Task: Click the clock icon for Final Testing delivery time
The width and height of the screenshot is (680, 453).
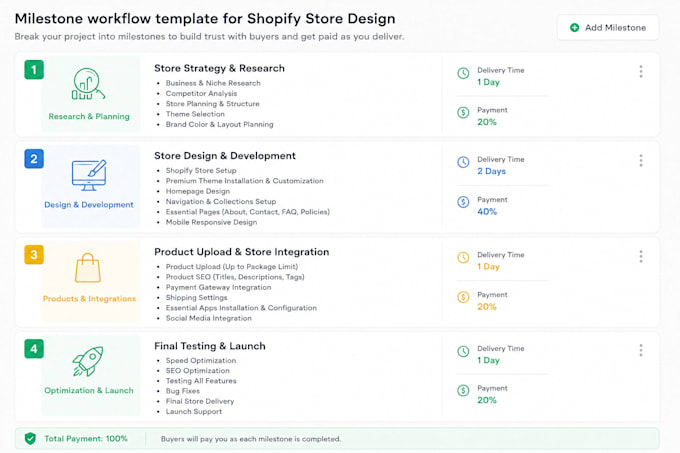Action: (x=463, y=352)
